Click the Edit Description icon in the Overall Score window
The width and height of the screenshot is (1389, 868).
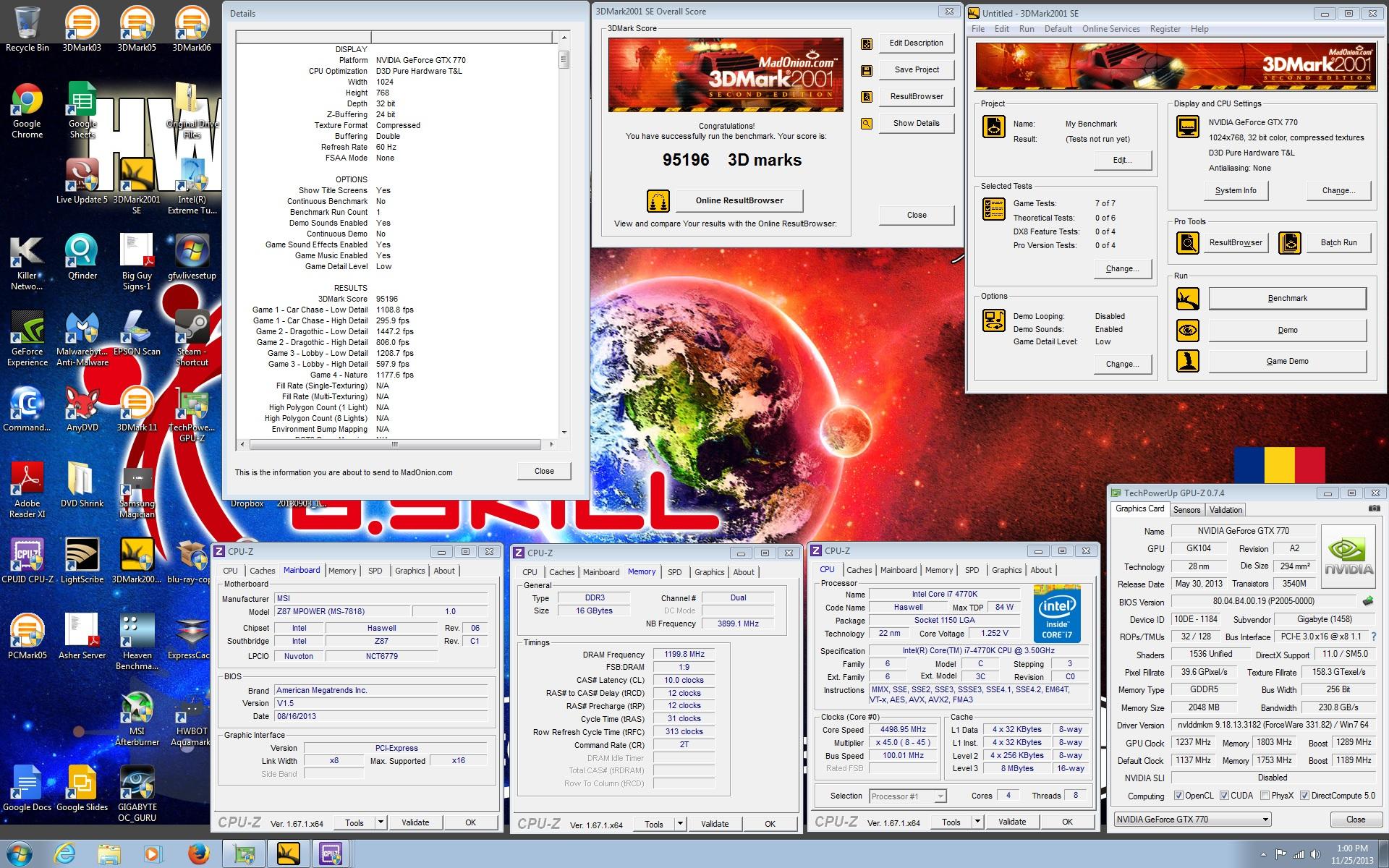(866, 43)
